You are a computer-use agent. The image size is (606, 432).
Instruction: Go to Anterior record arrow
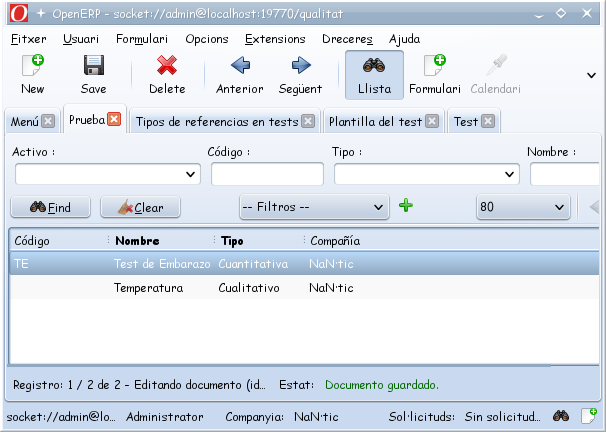point(240,65)
